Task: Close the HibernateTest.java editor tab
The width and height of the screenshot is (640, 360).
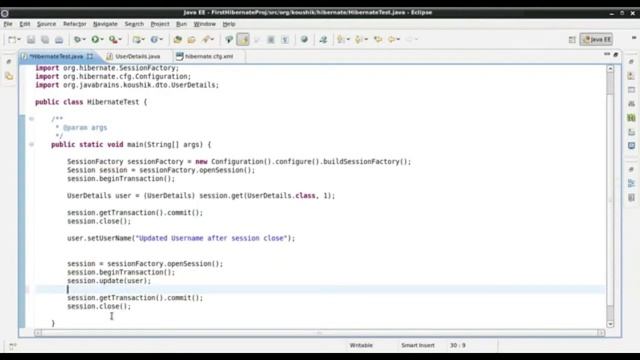Action: [x=90, y=56]
